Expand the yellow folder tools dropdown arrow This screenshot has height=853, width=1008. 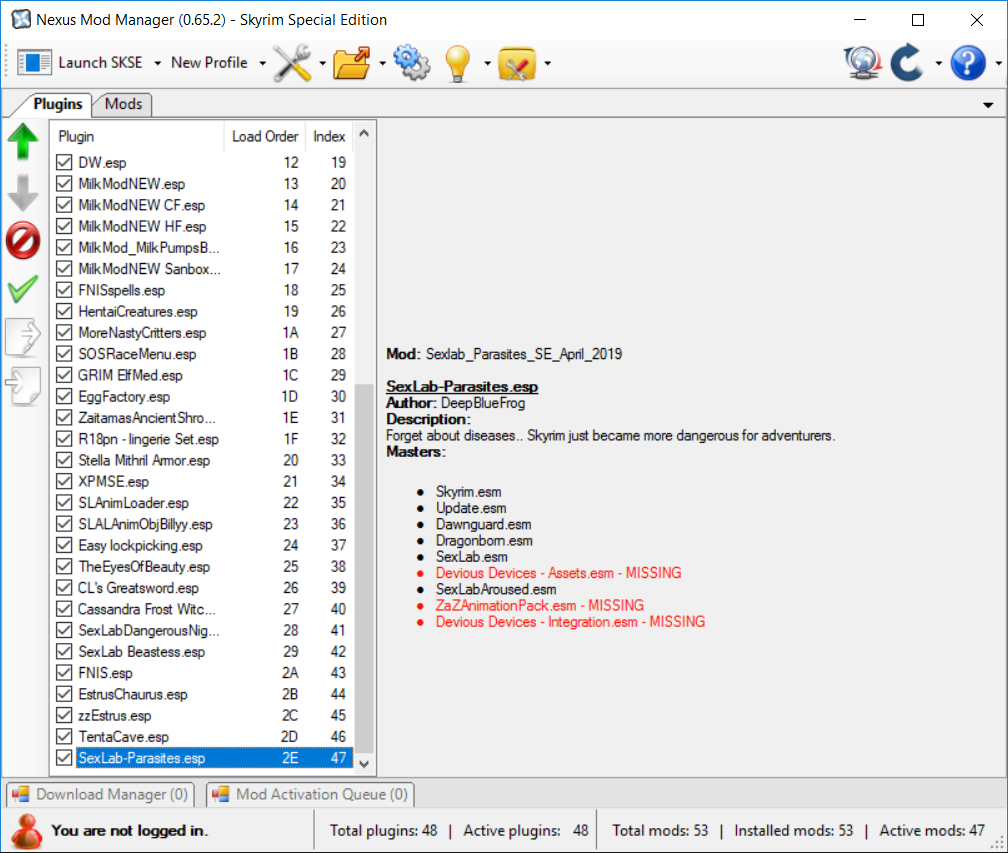pos(547,63)
